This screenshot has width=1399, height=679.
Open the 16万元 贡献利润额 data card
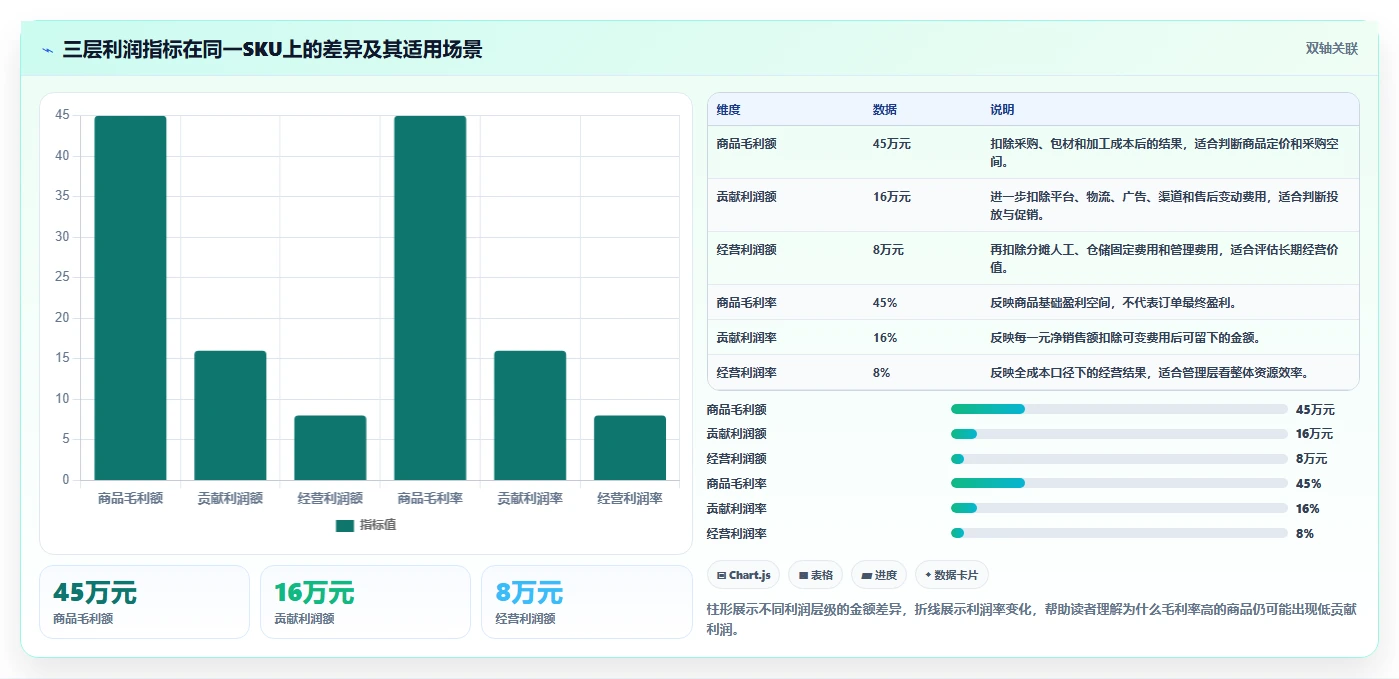point(365,602)
